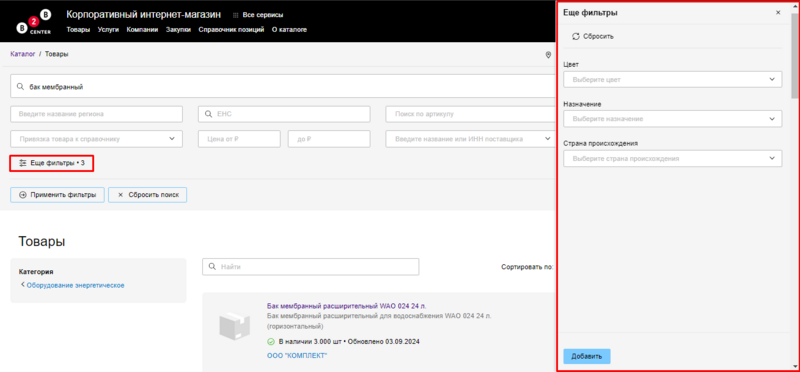Screen dimensions: 800x372
Task: Open the Закупки menu
Action: pos(178,30)
